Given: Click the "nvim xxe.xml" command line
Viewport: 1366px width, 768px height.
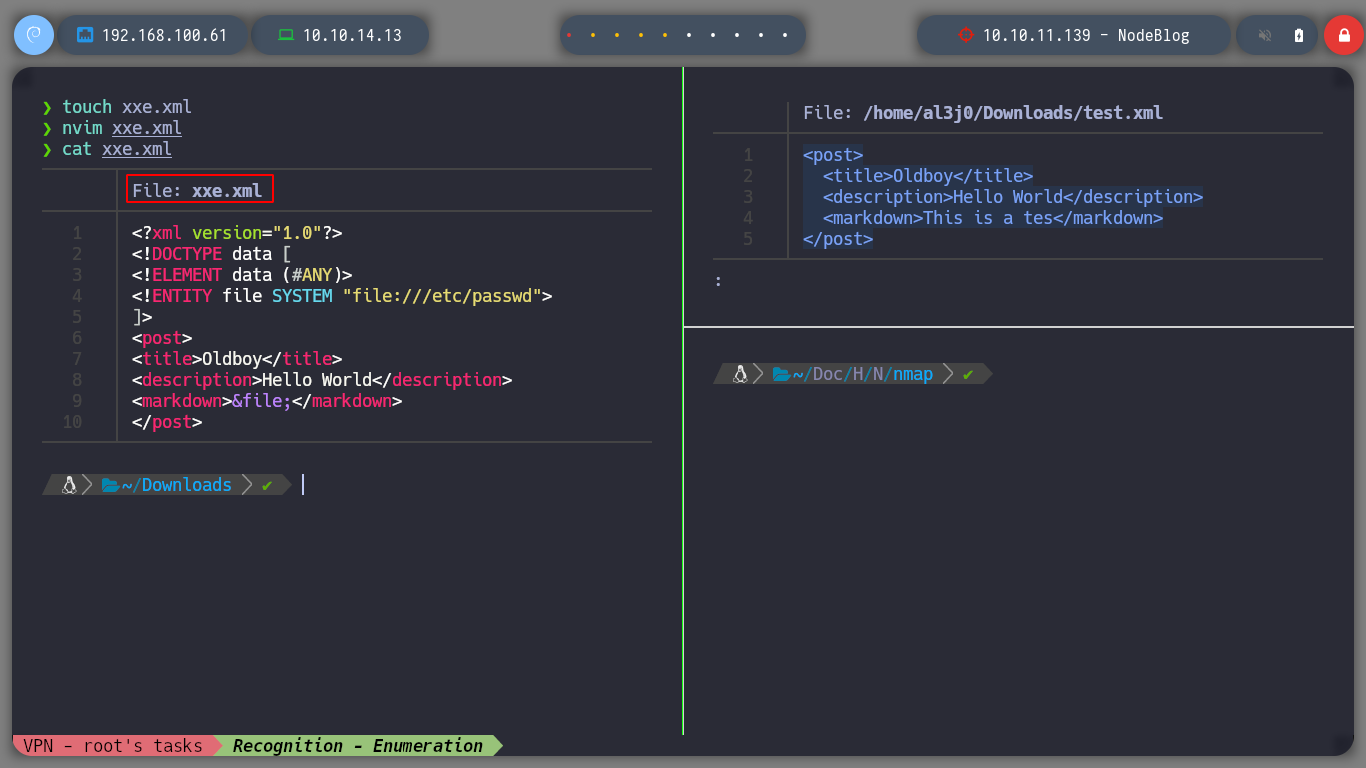Looking at the screenshot, I should point(121,128).
